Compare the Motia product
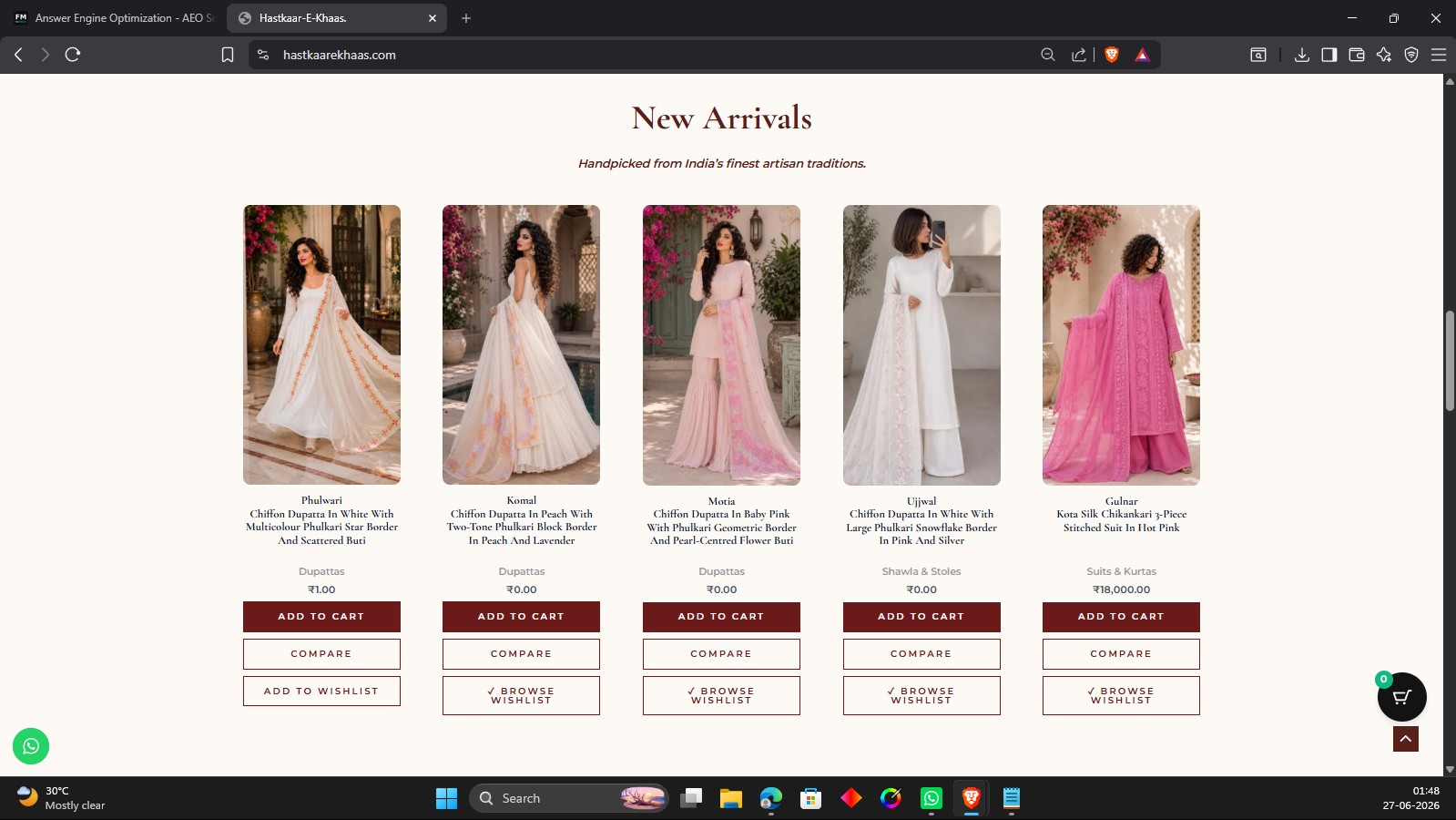The image size is (1456, 820). pyautogui.click(x=721, y=654)
